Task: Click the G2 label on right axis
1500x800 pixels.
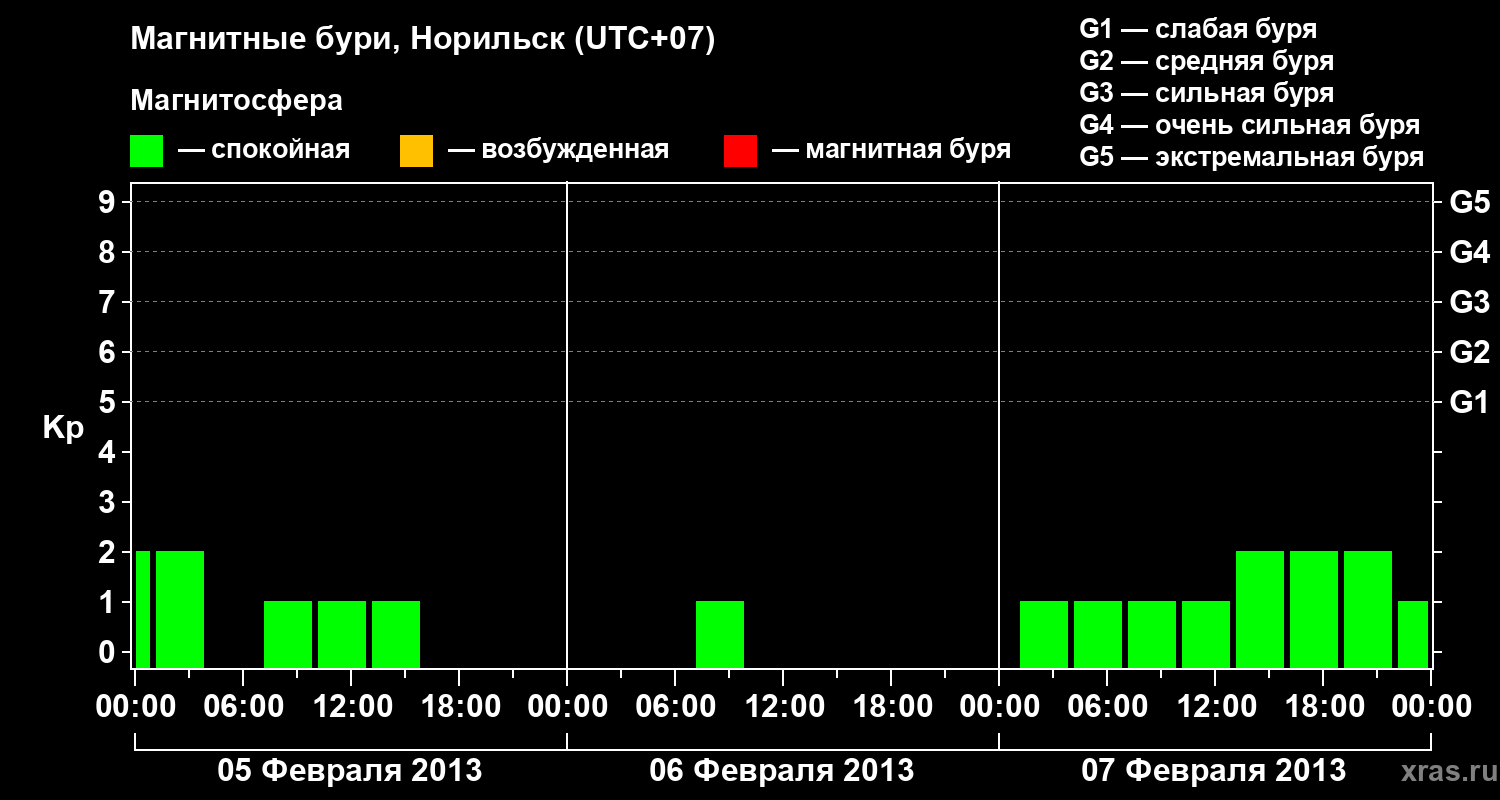Action: pos(1469,353)
